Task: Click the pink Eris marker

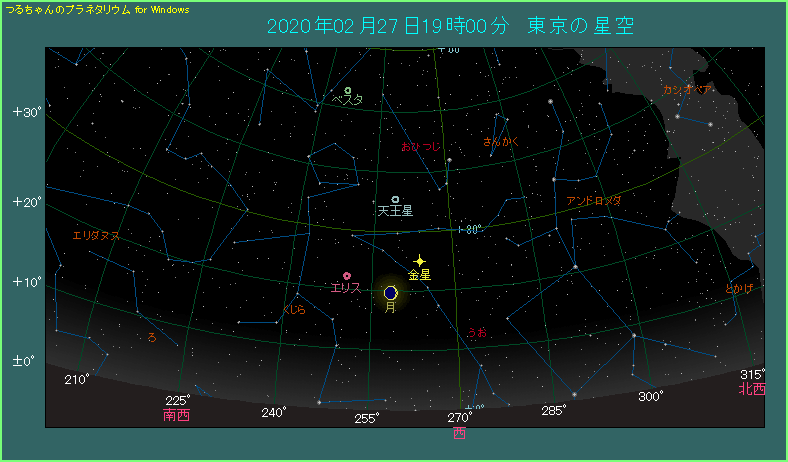Action: pos(347,275)
